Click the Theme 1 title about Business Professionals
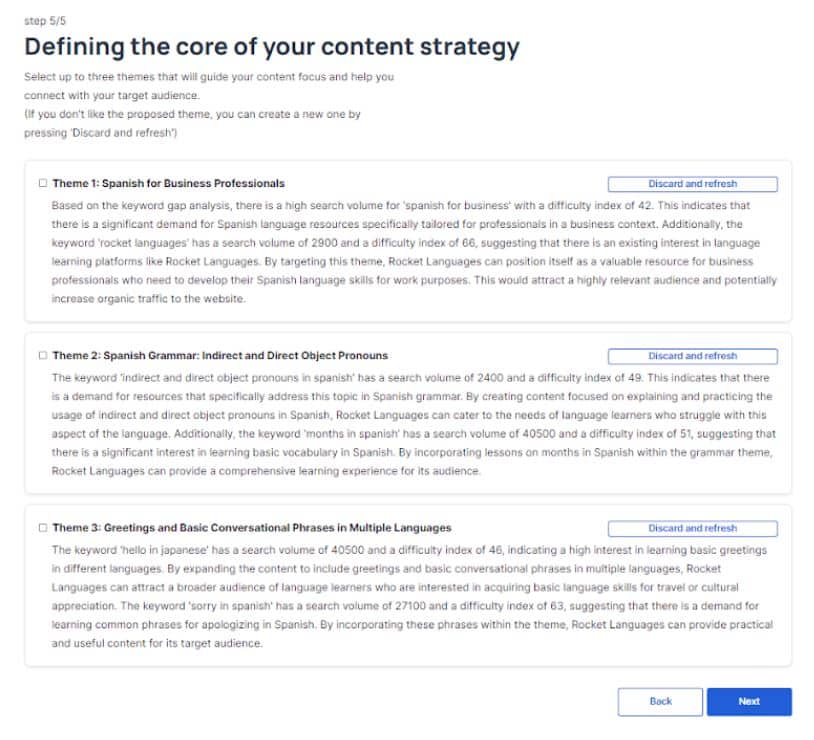The height and width of the screenshot is (740, 814). tap(168, 184)
